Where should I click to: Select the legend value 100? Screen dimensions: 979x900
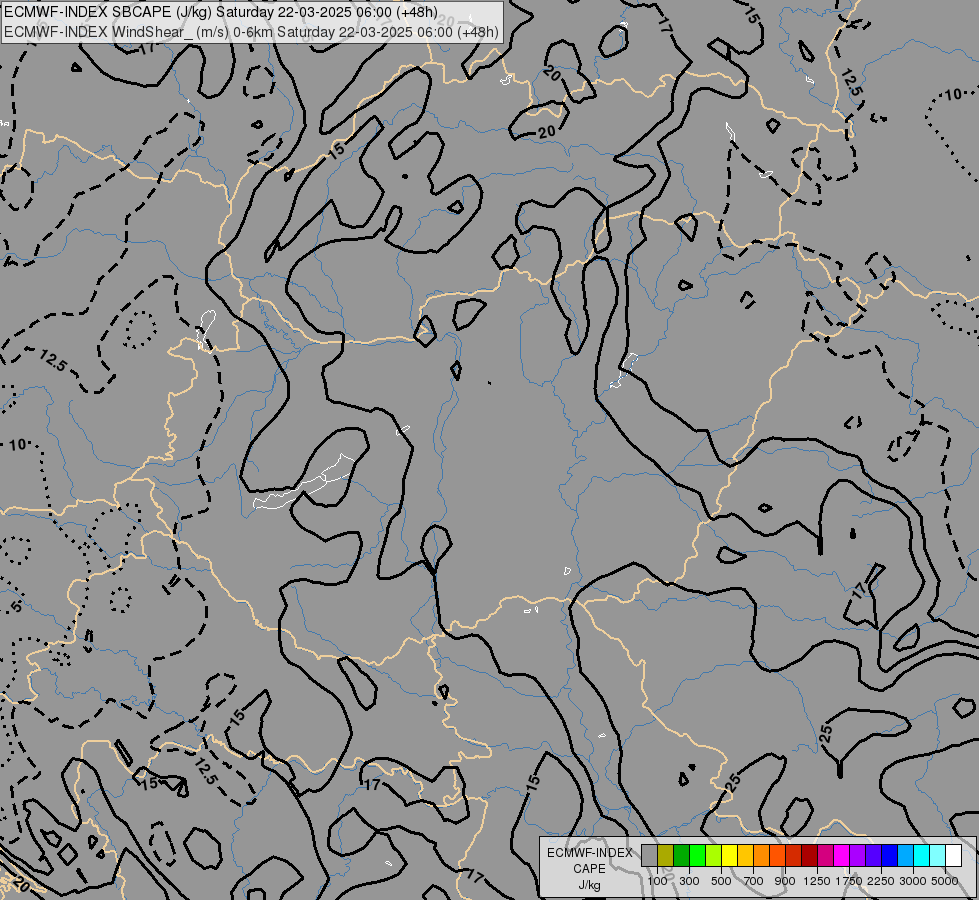tap(657, 881)
